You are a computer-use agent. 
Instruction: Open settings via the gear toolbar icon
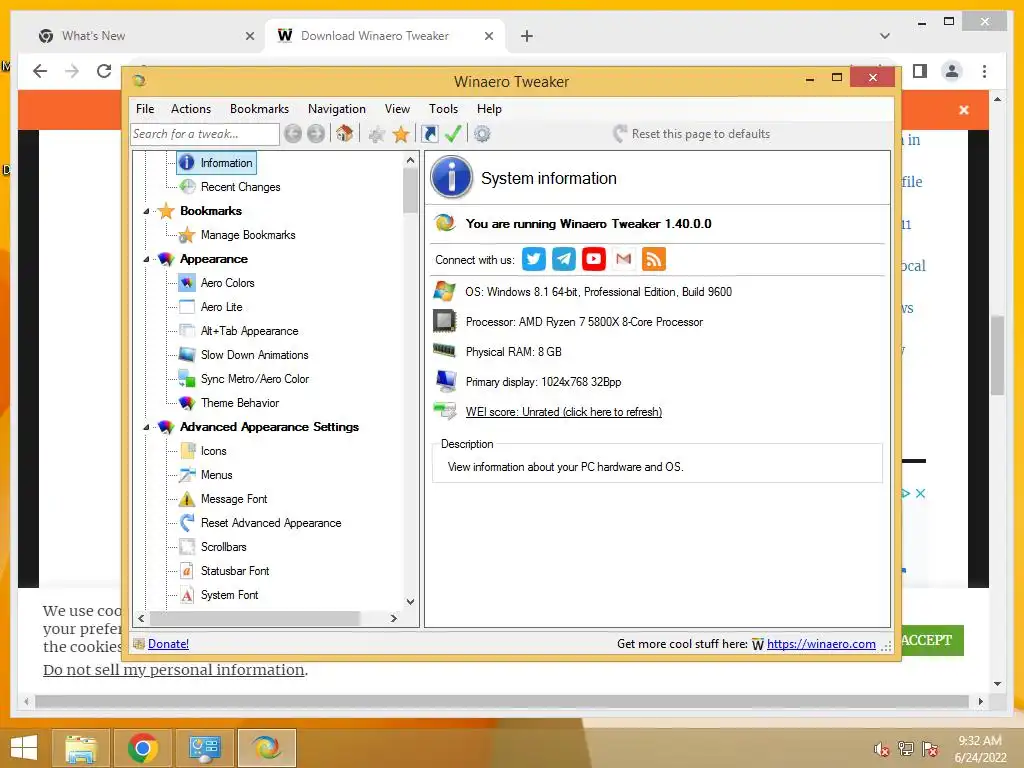[482, 134]
